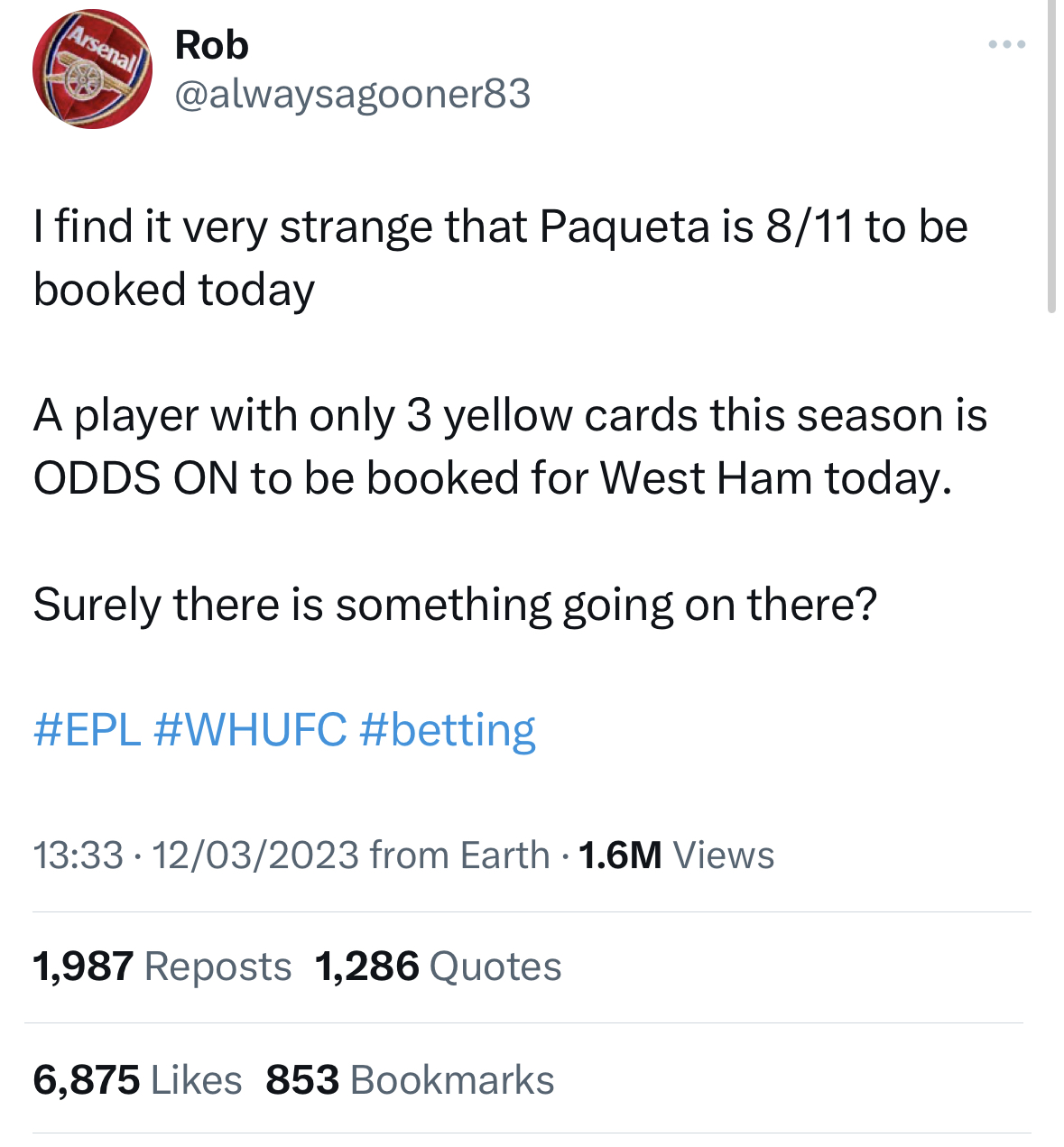Image resolution: width=1064 pixels, height=1147 pixels.
Task: Open the 'from Earth' location label
Action: [459, 855]
